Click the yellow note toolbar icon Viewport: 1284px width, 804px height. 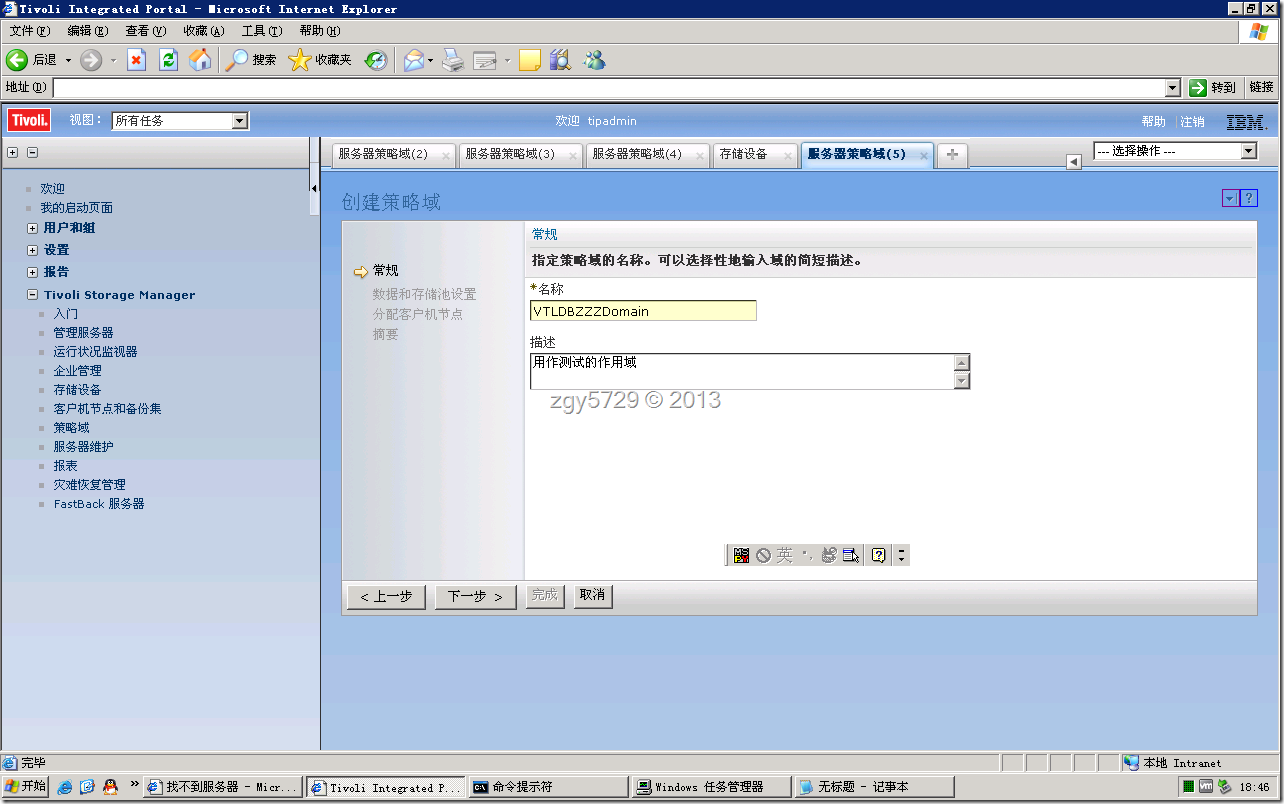click(x=530, y=60)
